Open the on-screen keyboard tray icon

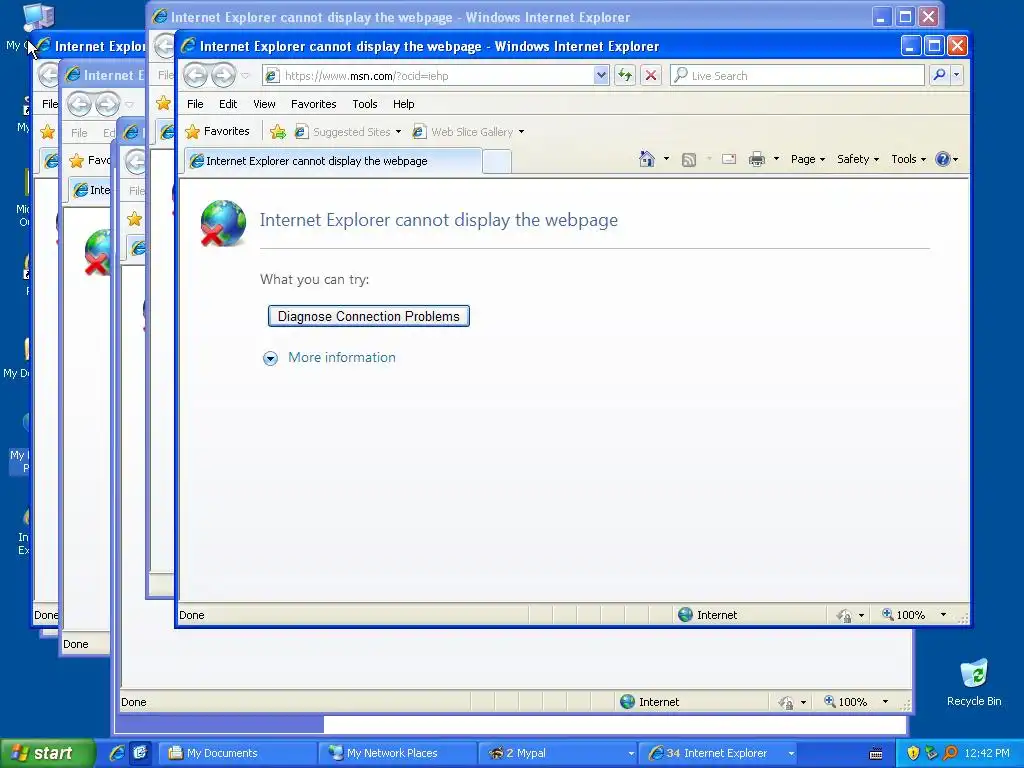[876, 754]
